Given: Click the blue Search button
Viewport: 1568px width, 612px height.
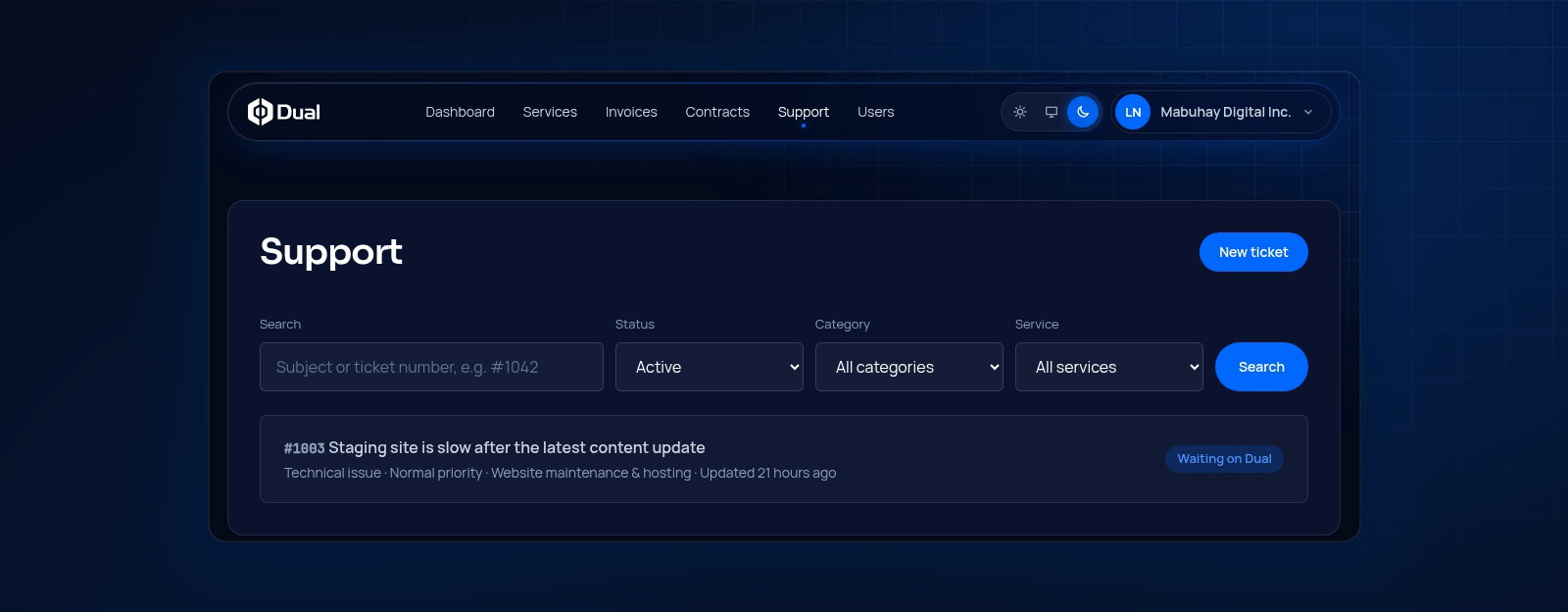Looking at the screenshot, I should (1261, 367).
